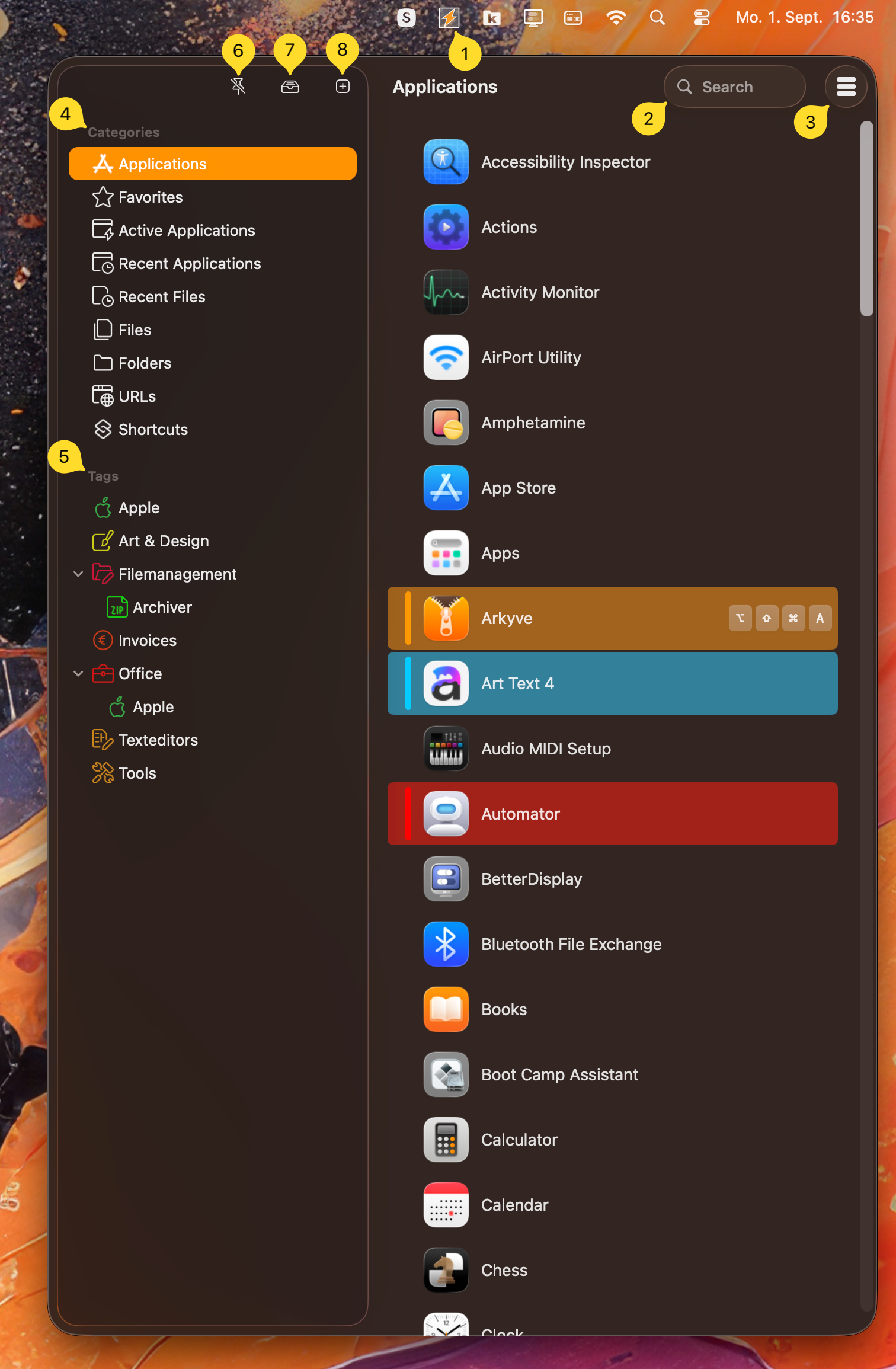
Task: Click the Audio MIDI Setup icon
Action: 446,749
